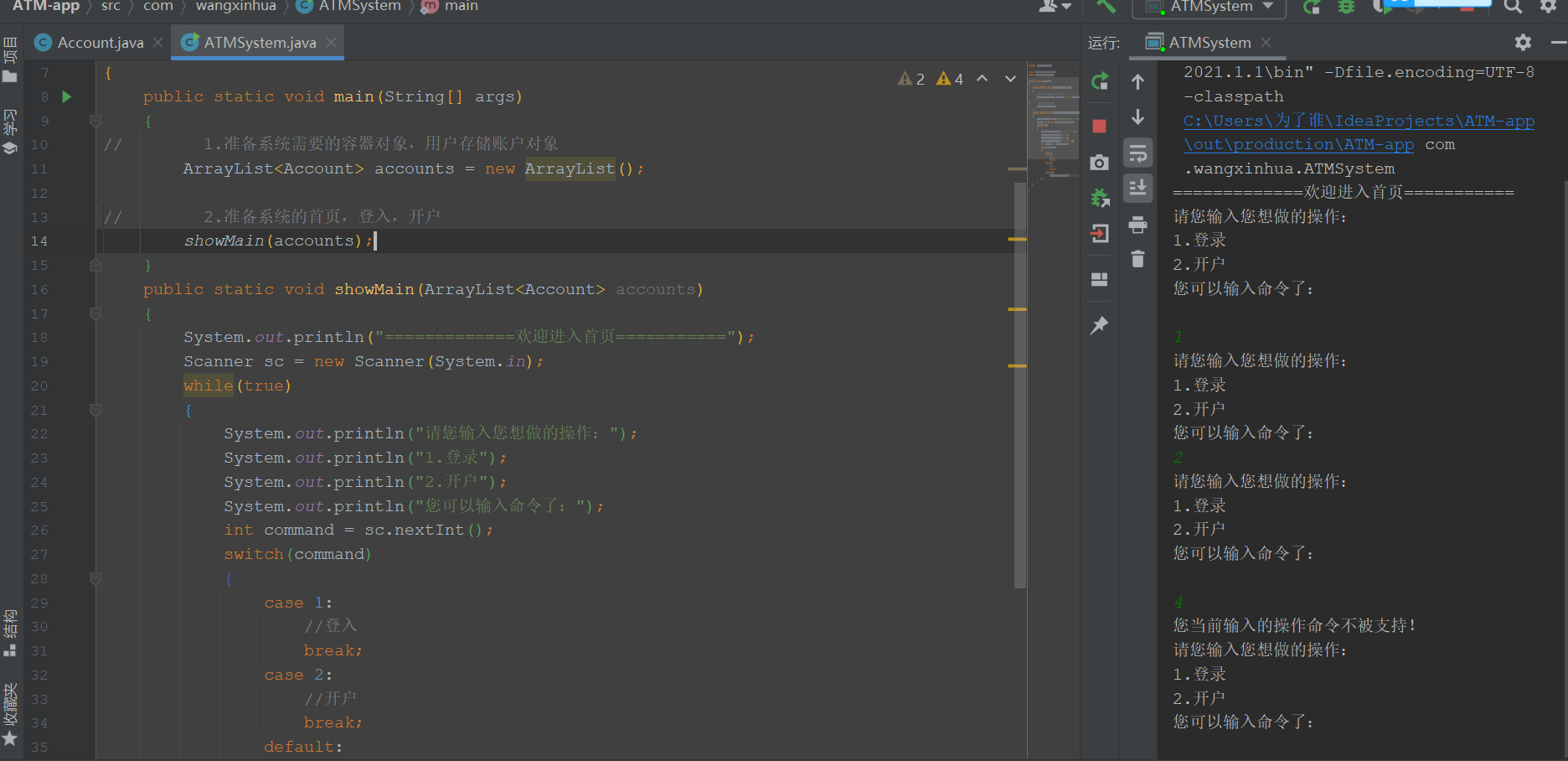Close the ATMSystem.java tab

pos(331,42)
